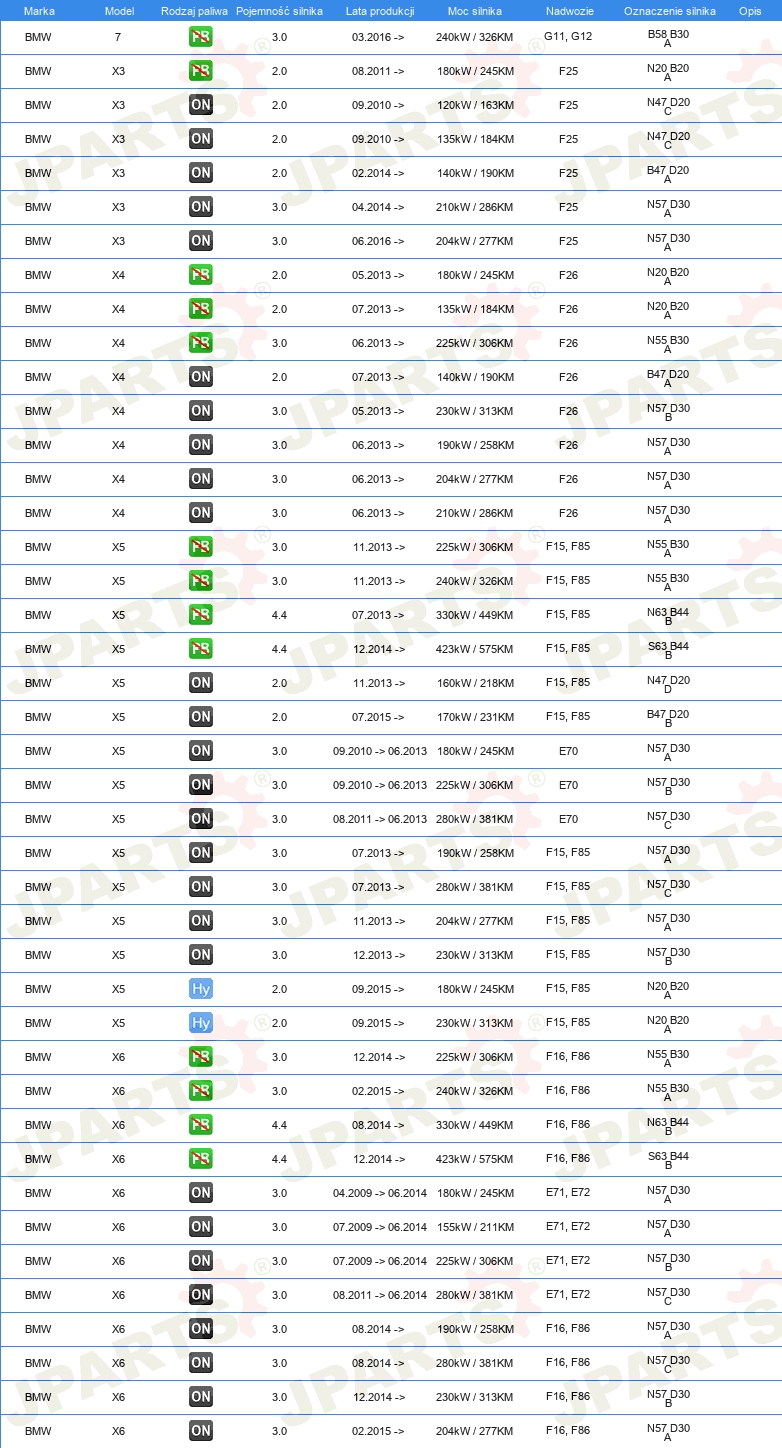Click the ON diesel icon for X3 135kW / 184KM

pyautogui.click(x=201, y=139)
